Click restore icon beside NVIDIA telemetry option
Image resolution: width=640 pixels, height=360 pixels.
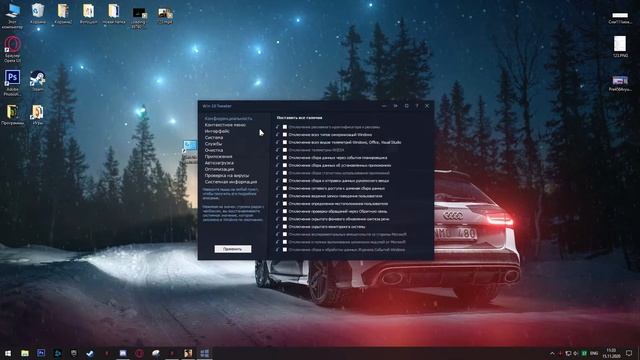click(278, 150)
